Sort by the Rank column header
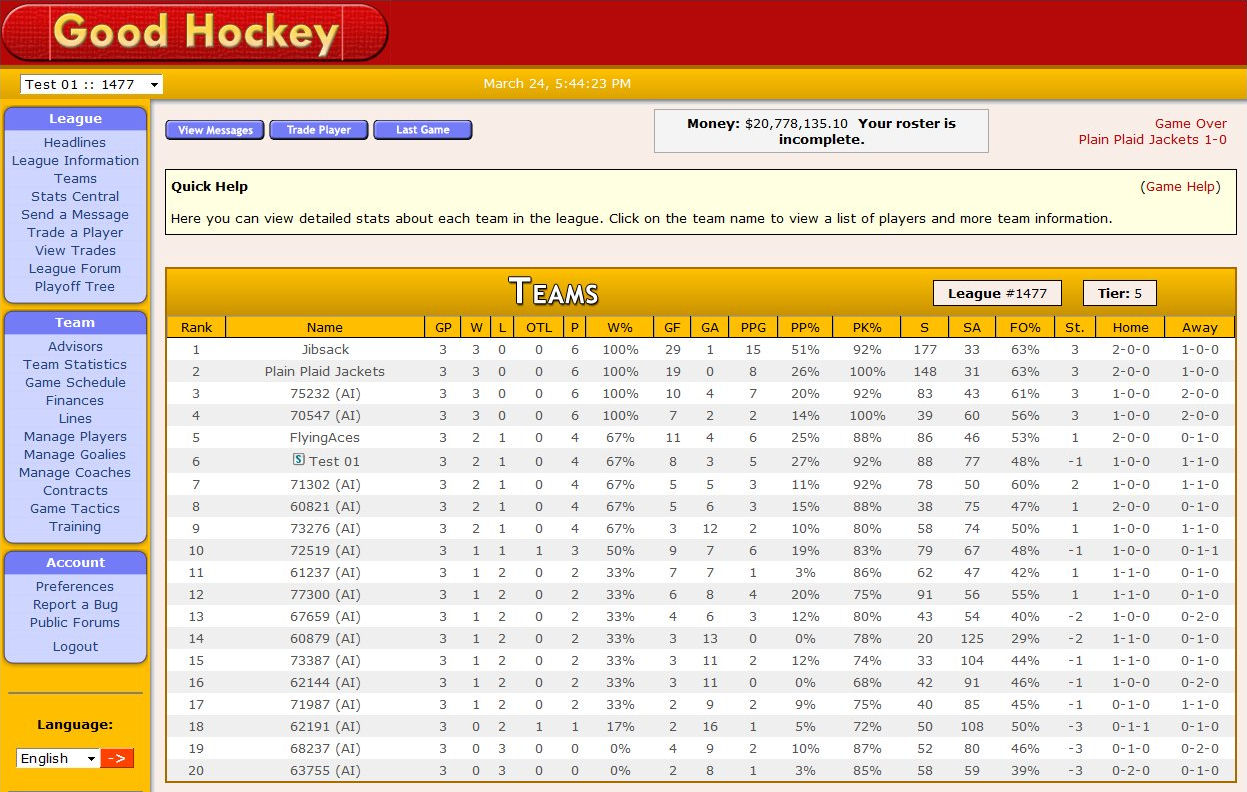Screen dimensions: 1247x792 [x=196, y=327]
